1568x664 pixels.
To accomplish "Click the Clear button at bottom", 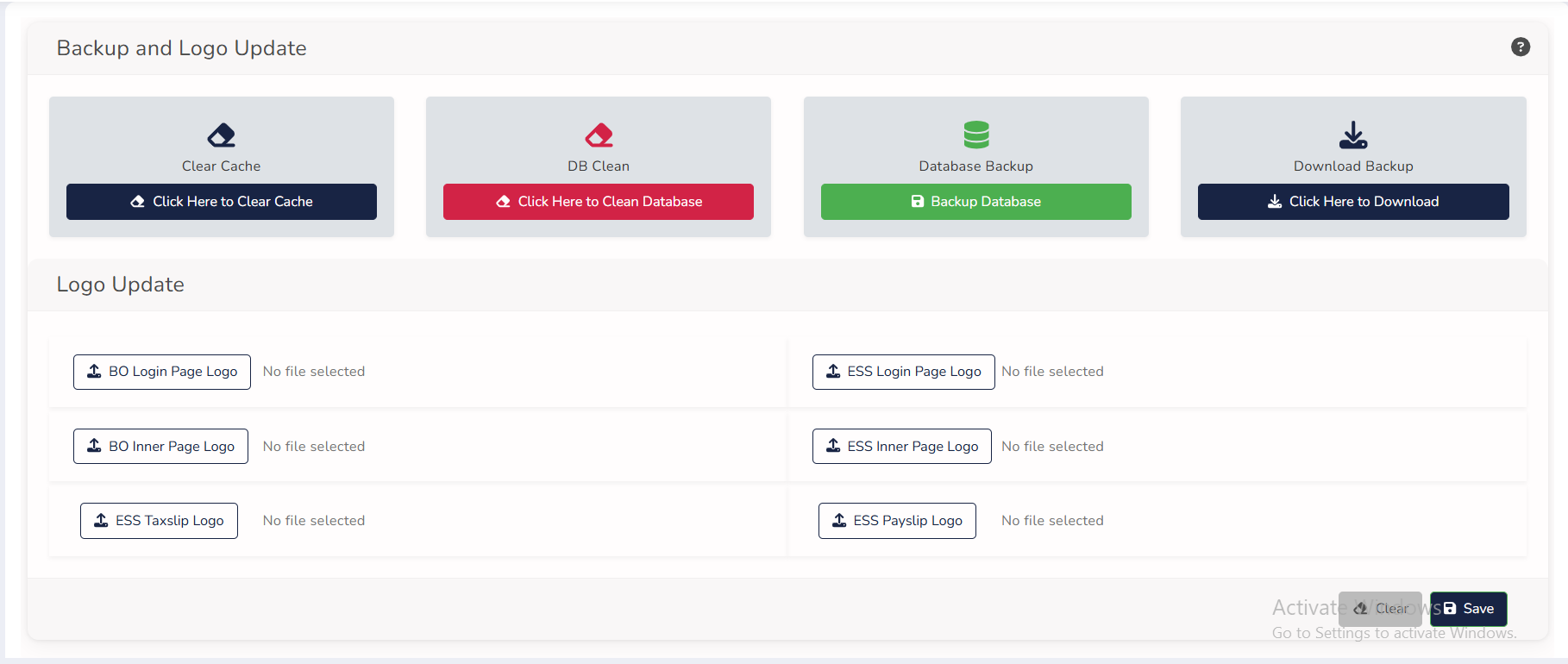I will pos(1380,609).
